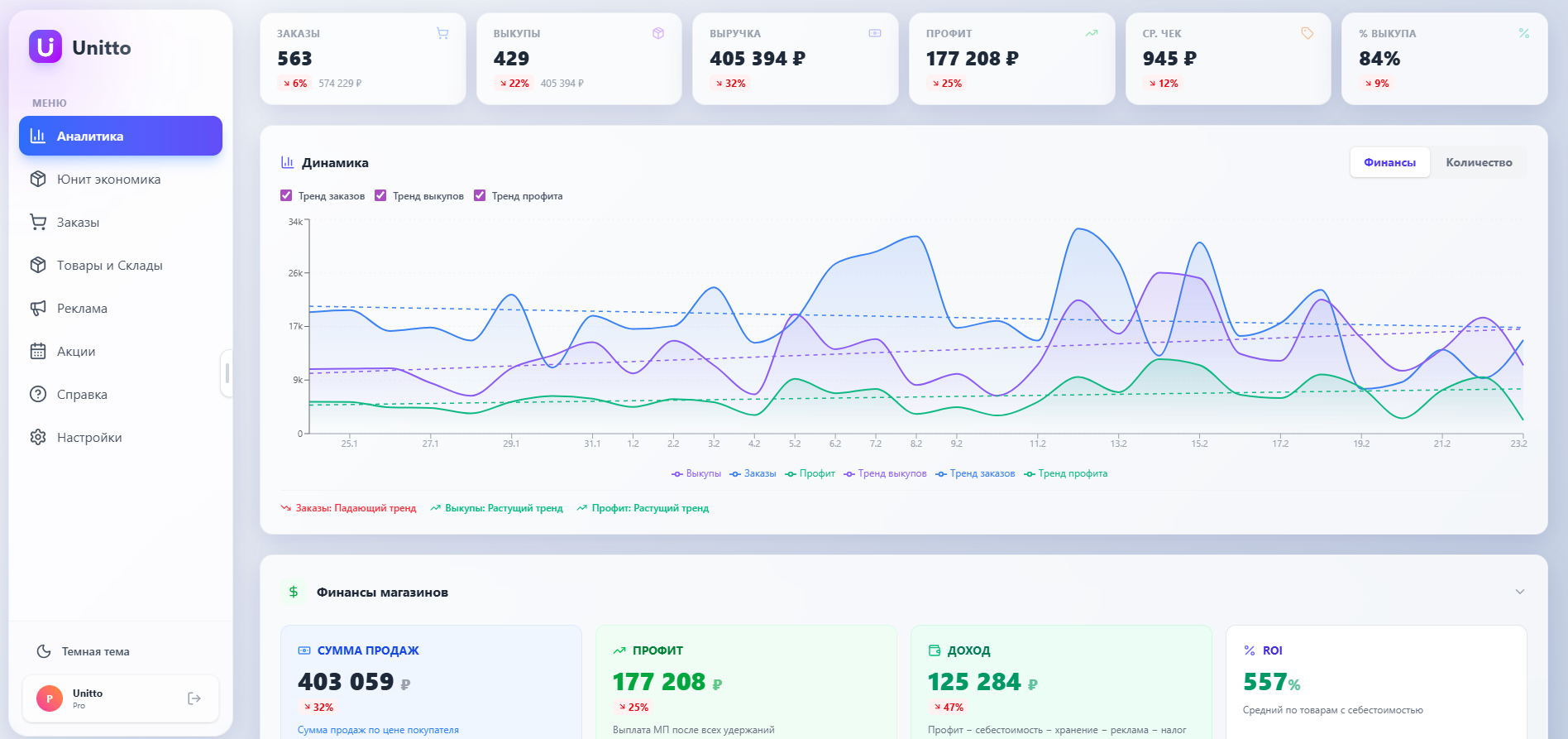Select the Финансы tab in Динамика
Image resolution: width=1568 pixels, height=739 pixels.
coord(1389,163)
